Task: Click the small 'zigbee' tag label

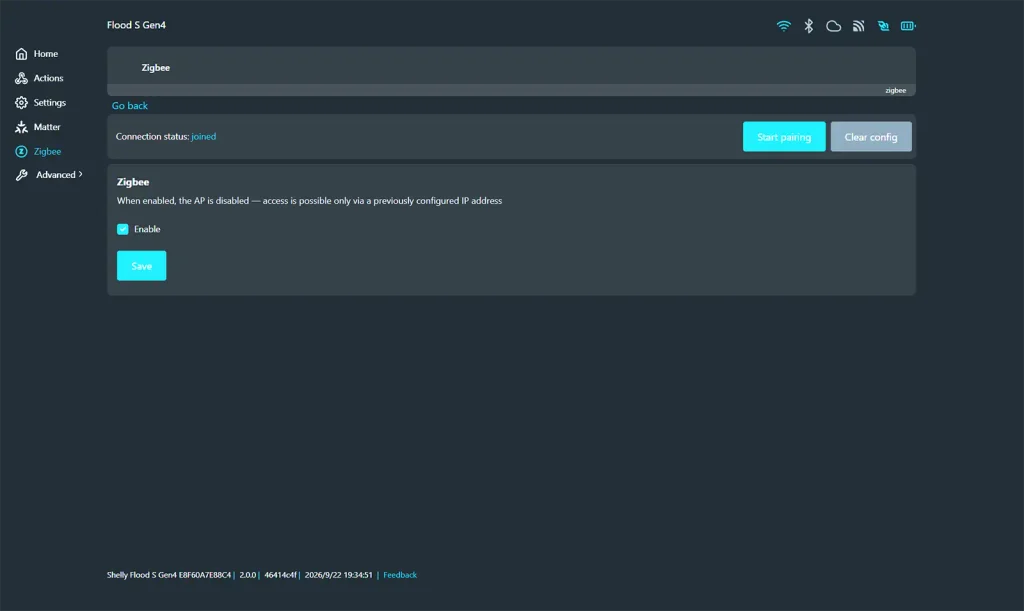Action: coord(895,91)
